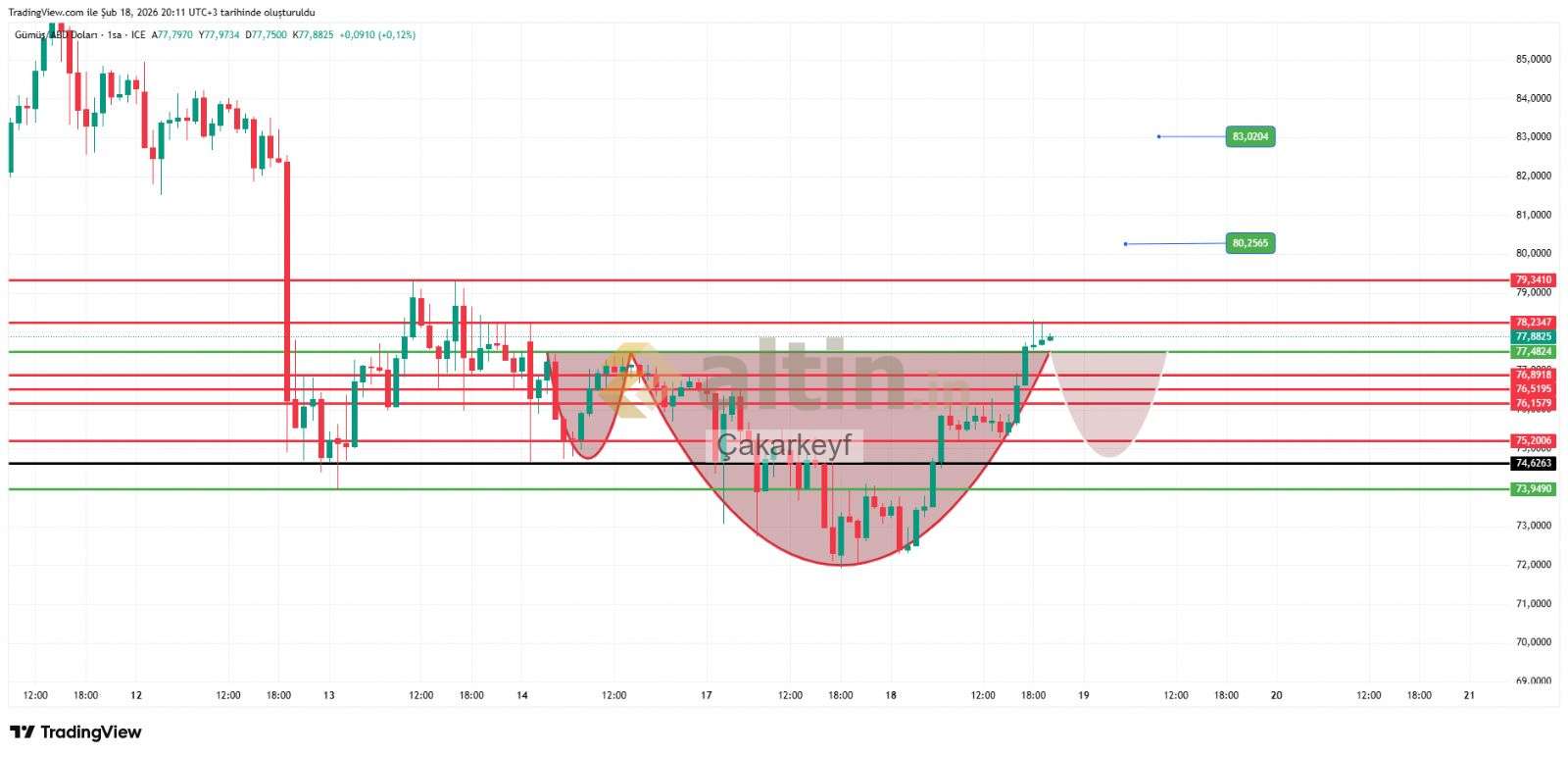The image size is (1568, 757).
Task: Click the Gümüş/ABD Doları symbol title
Action: (57, 35)
